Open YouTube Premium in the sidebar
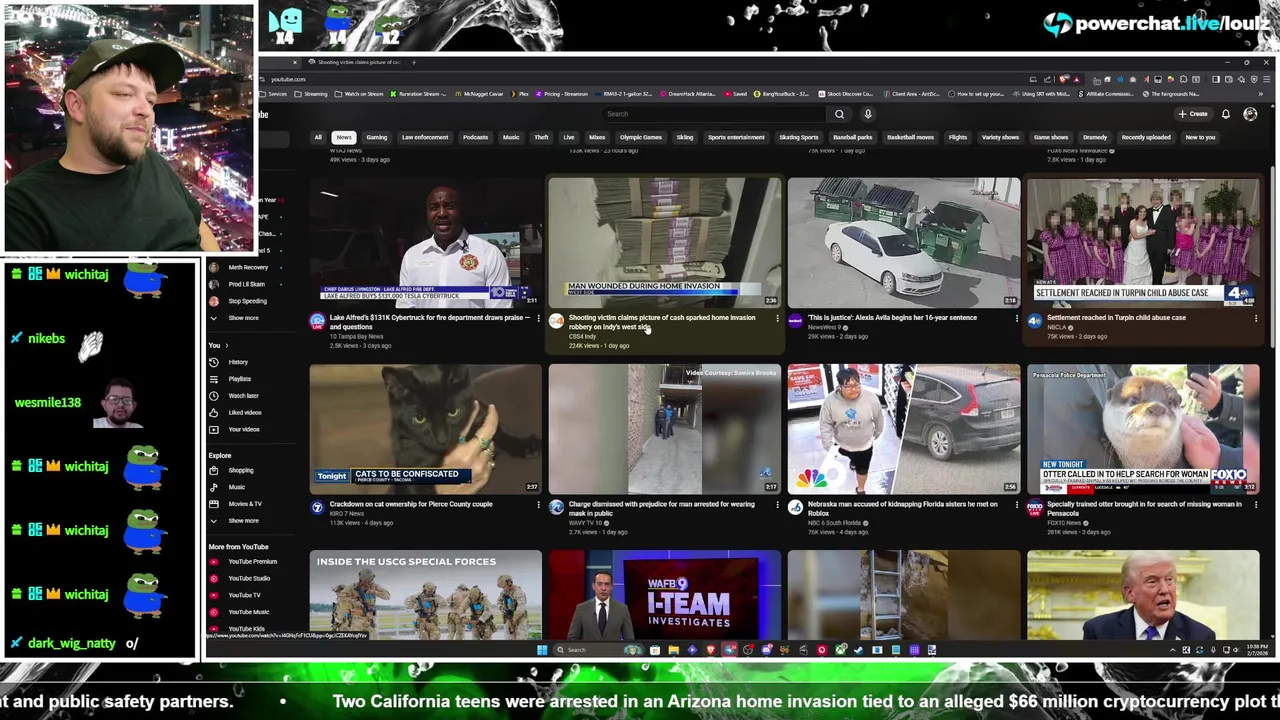1280x720 pixels. pos(252,562)
